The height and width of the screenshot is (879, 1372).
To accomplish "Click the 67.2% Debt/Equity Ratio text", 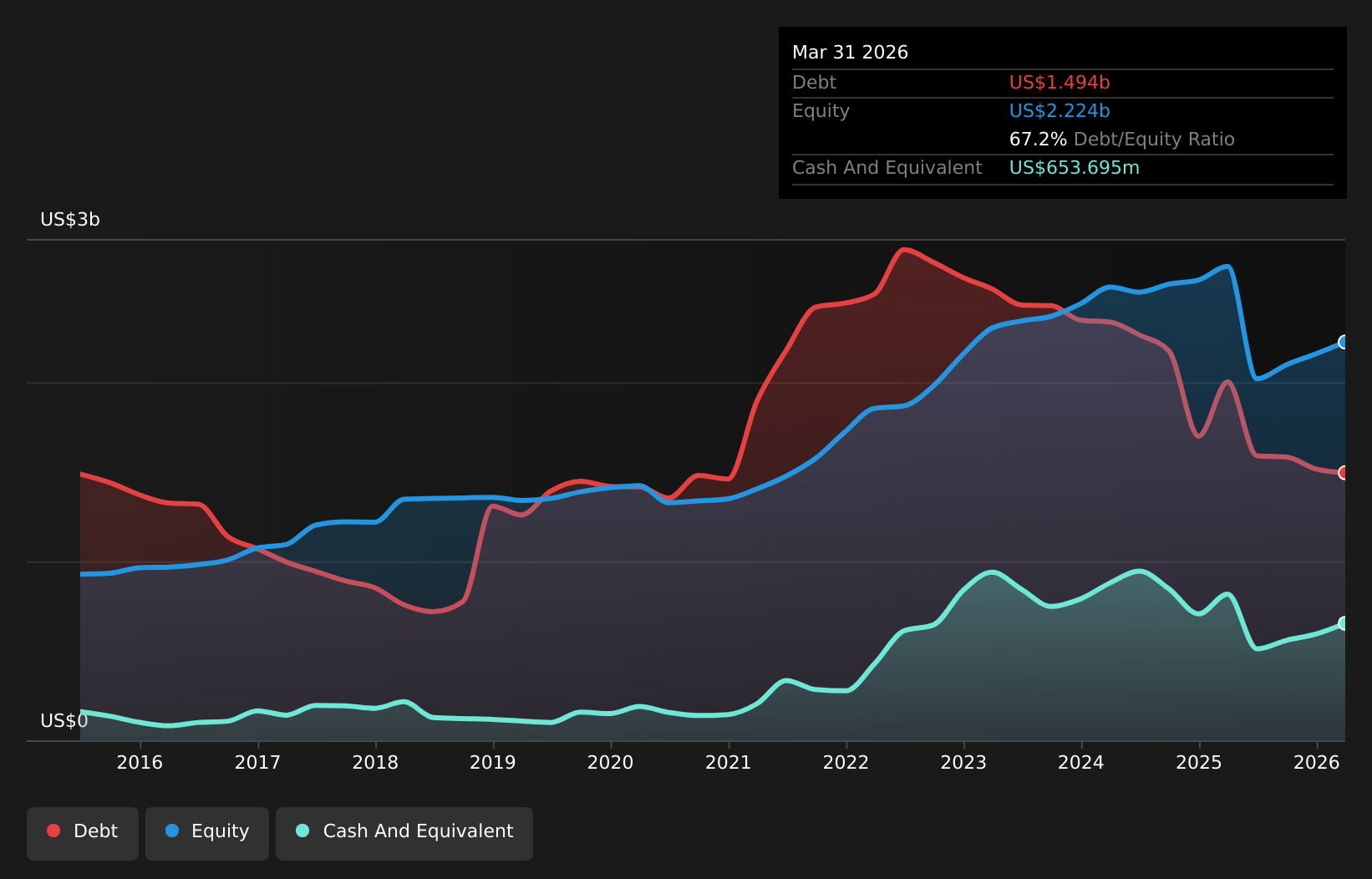I will click(1121, 140).
